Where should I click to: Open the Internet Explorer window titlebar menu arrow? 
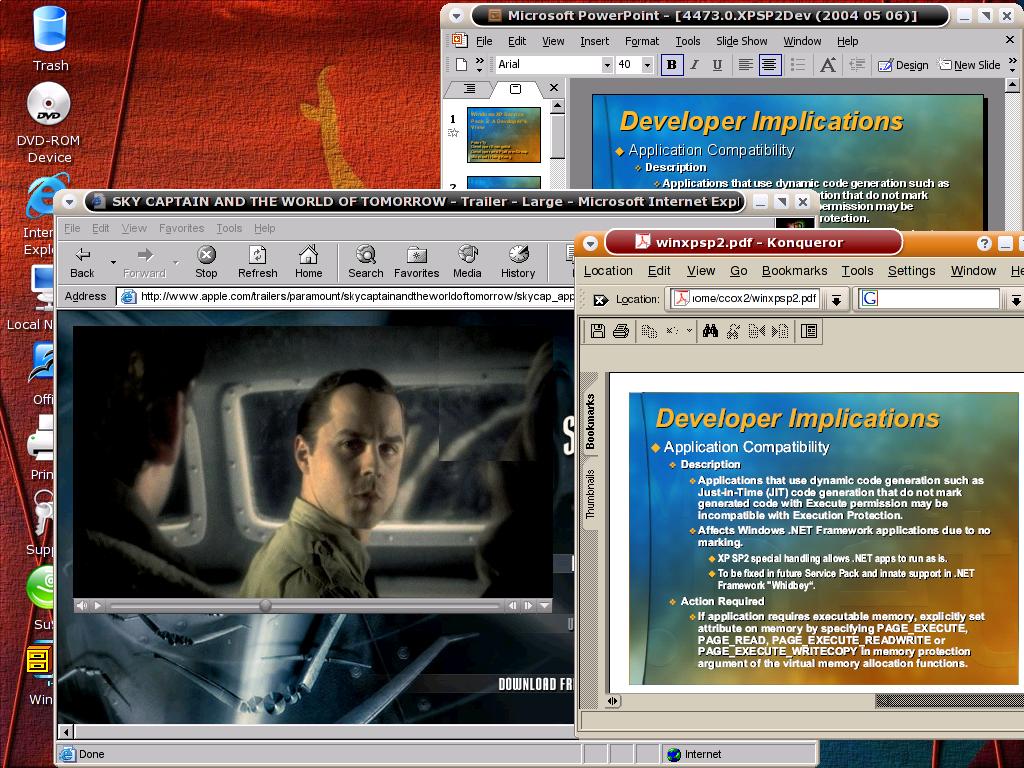pyautogui.click(x=70, y=202)
